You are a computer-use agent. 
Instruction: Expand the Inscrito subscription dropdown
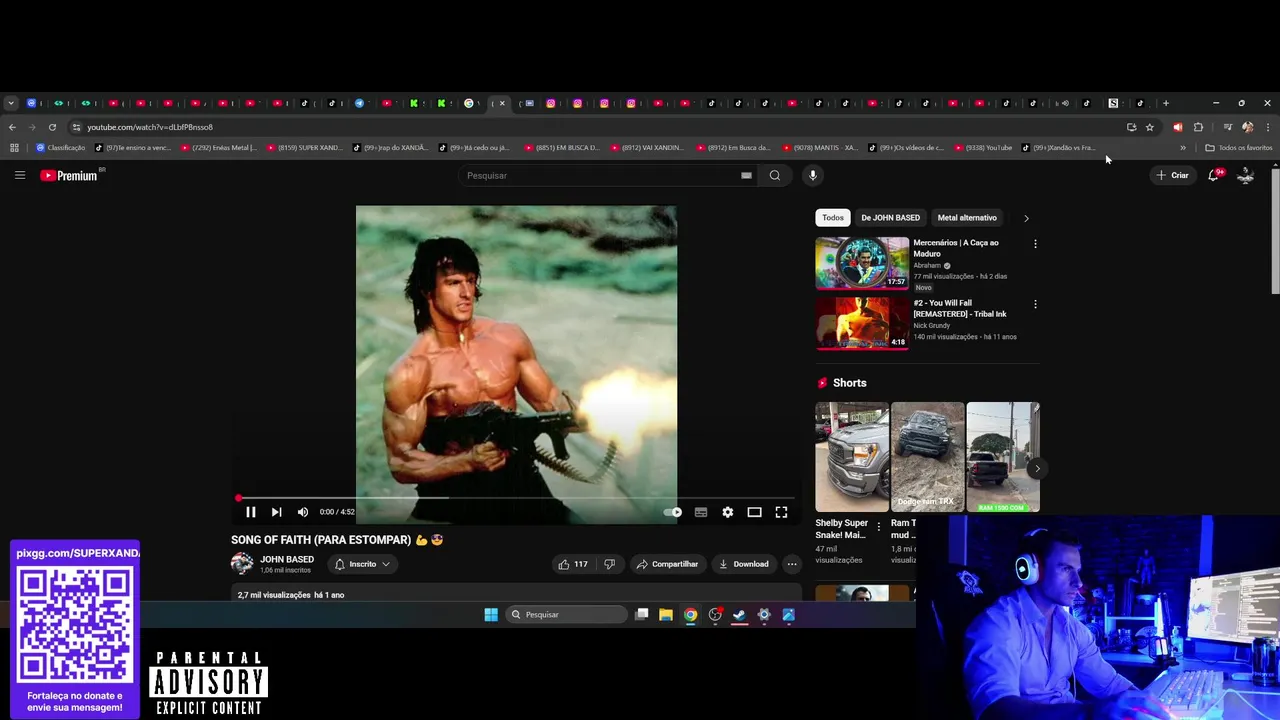(362, 564)
